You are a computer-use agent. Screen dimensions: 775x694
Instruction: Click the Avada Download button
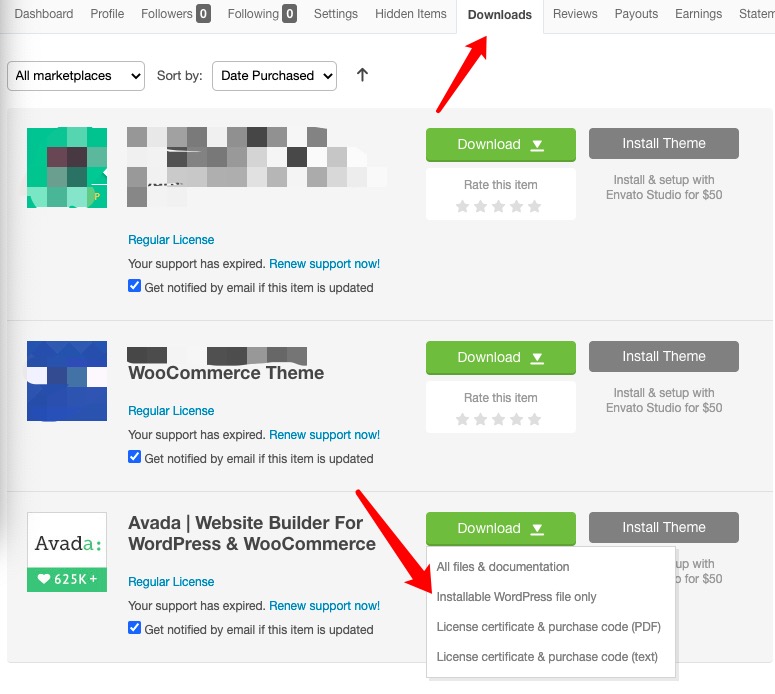pyautogui.click(x=501, y=528)
